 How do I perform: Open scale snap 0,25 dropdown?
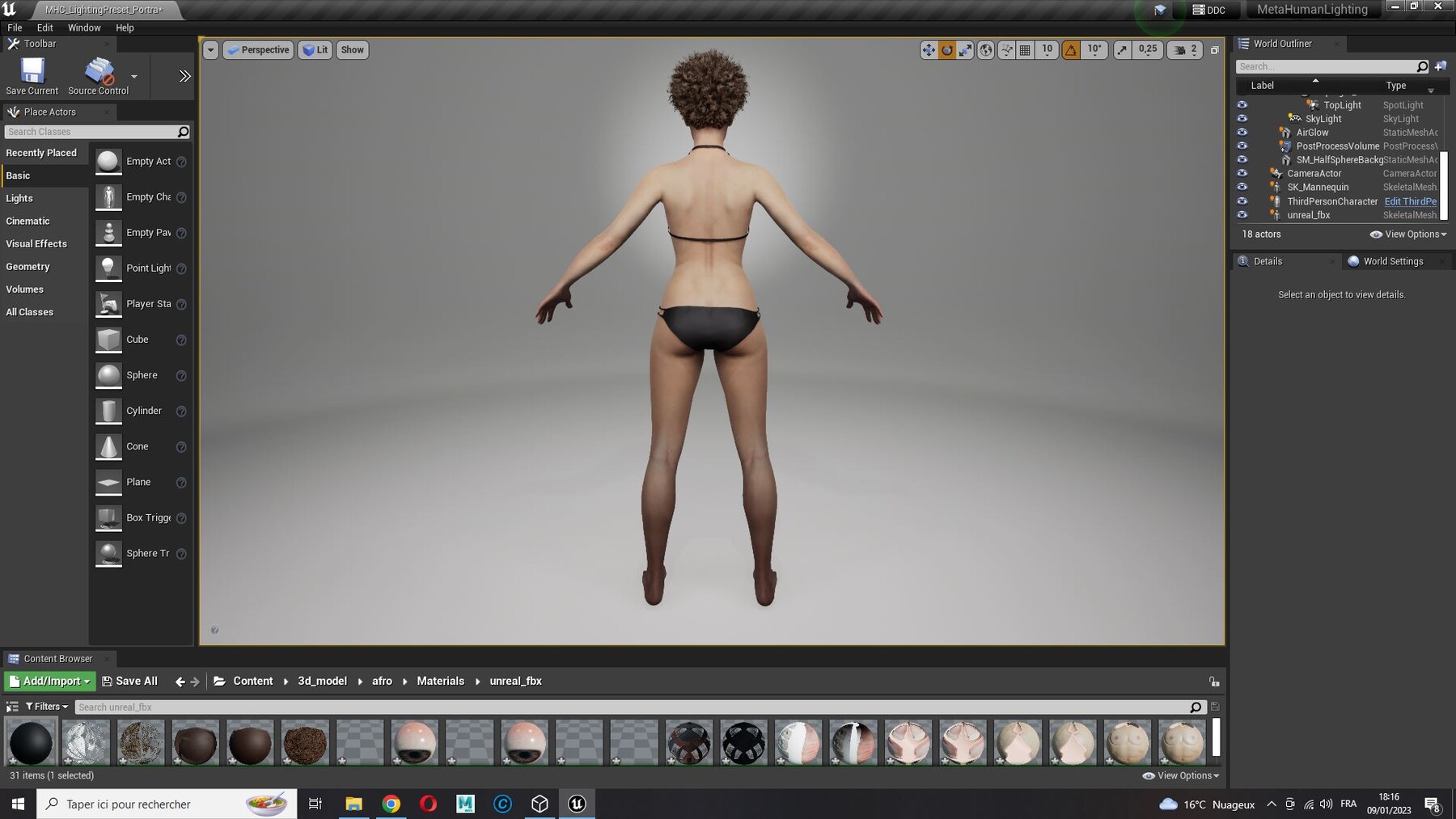(1148, 49)
